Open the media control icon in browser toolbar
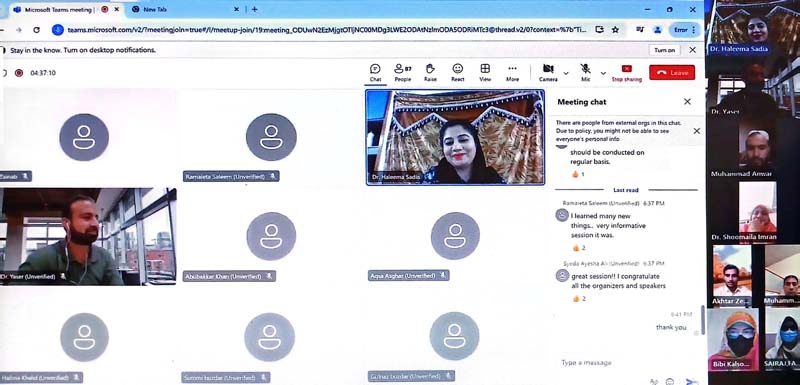This screenshot has width=800, height=385. (x=640, y=30)
